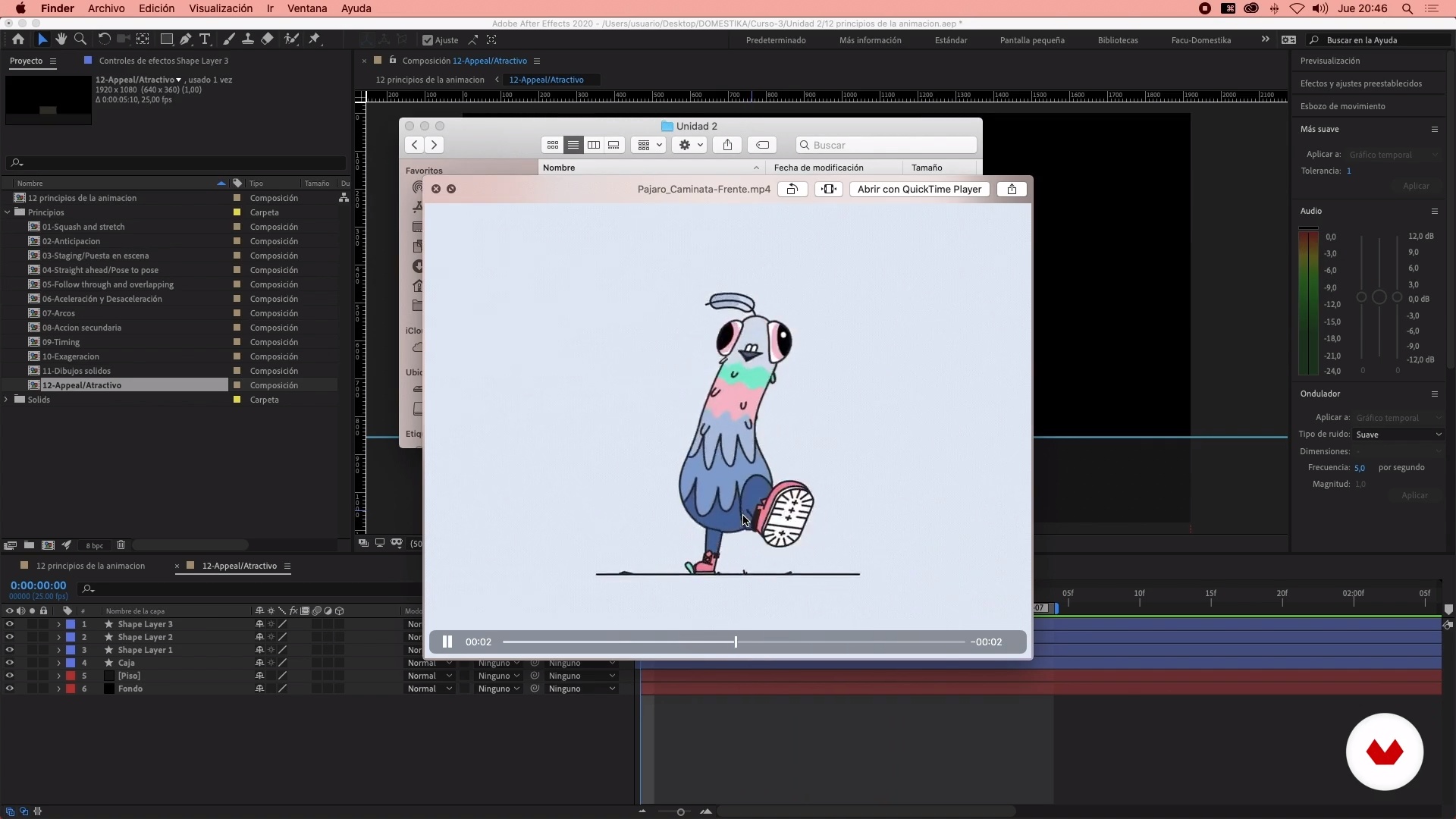1456x819 pixels.
Task: Rotate the Quick Look preview
Action: coord(792,189)
